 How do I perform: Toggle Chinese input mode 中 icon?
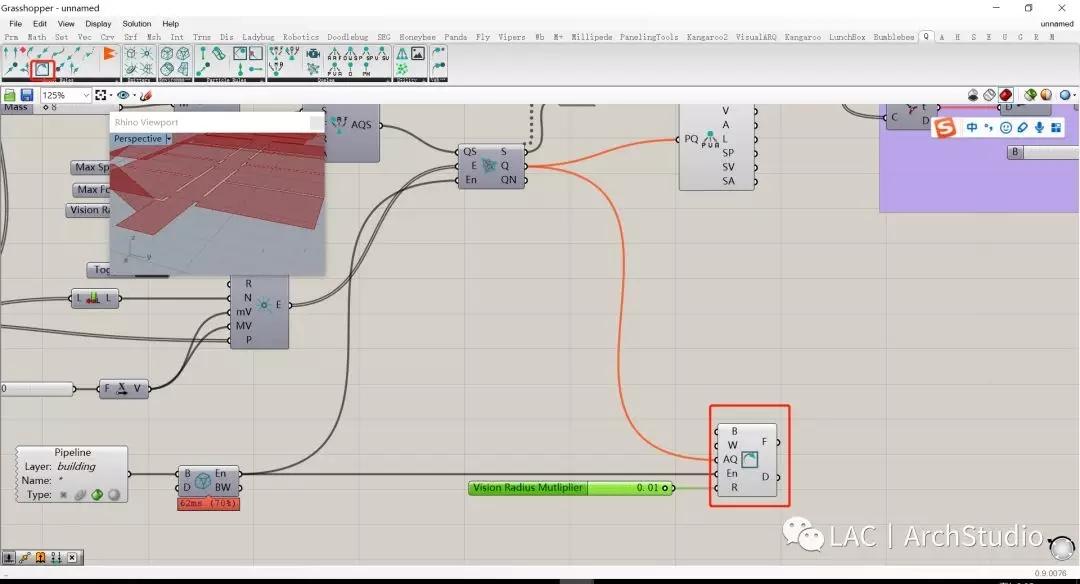[972, 127]
